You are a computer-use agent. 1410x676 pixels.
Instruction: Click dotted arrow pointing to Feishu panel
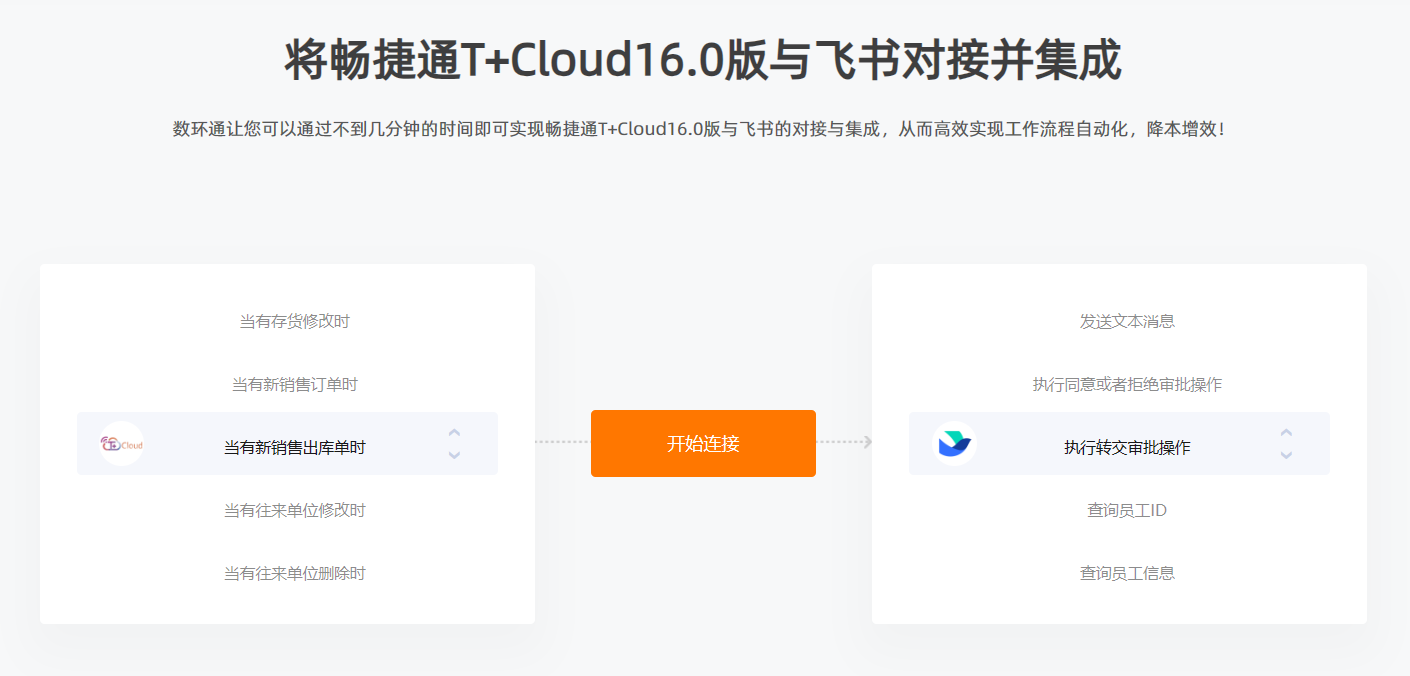pos(845,442)
